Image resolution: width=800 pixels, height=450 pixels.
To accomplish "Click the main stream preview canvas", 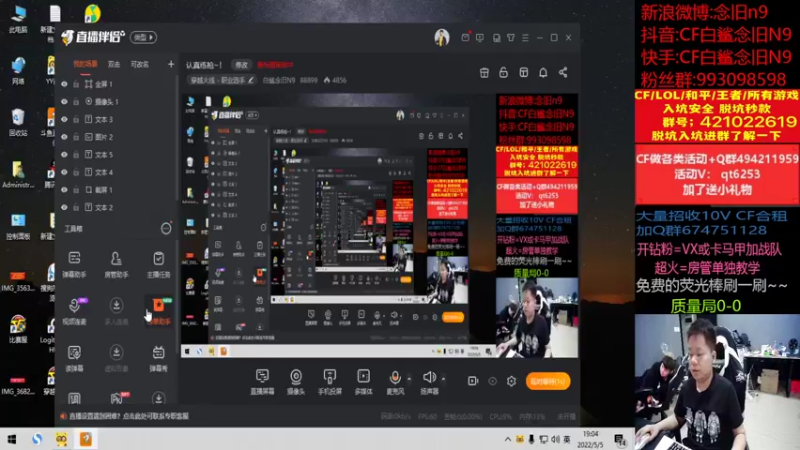I will (x=380, y=226).
